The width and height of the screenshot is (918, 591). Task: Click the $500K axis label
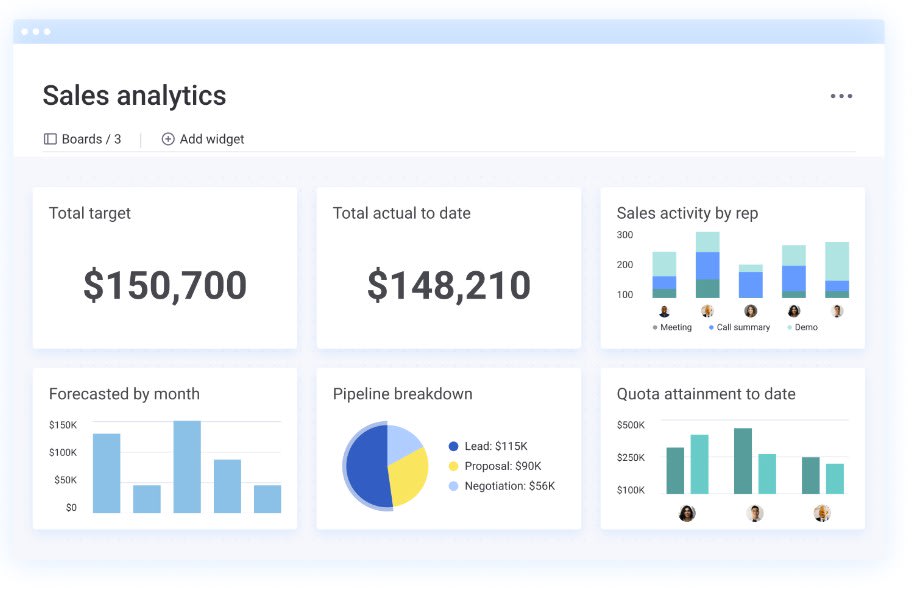point(631,425)
